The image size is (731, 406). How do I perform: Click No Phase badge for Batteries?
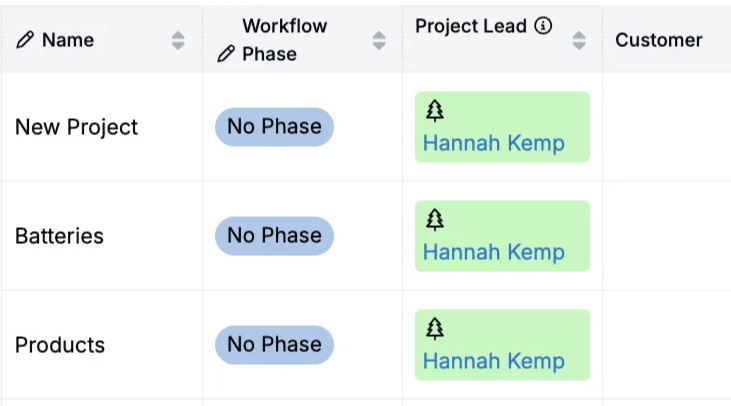274,236
